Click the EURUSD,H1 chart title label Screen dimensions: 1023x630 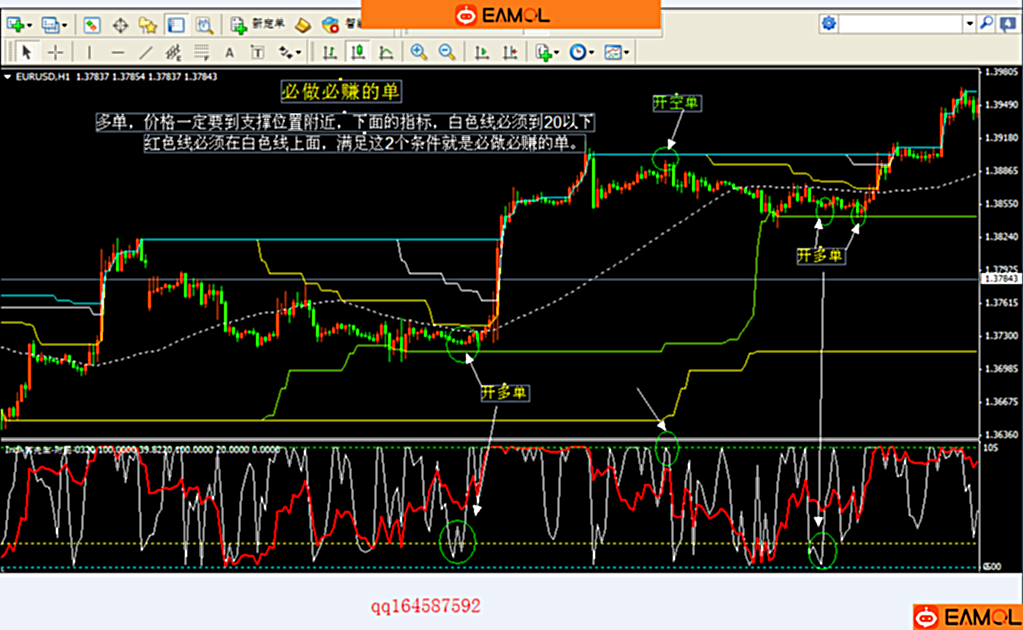(x=45, y=77)
